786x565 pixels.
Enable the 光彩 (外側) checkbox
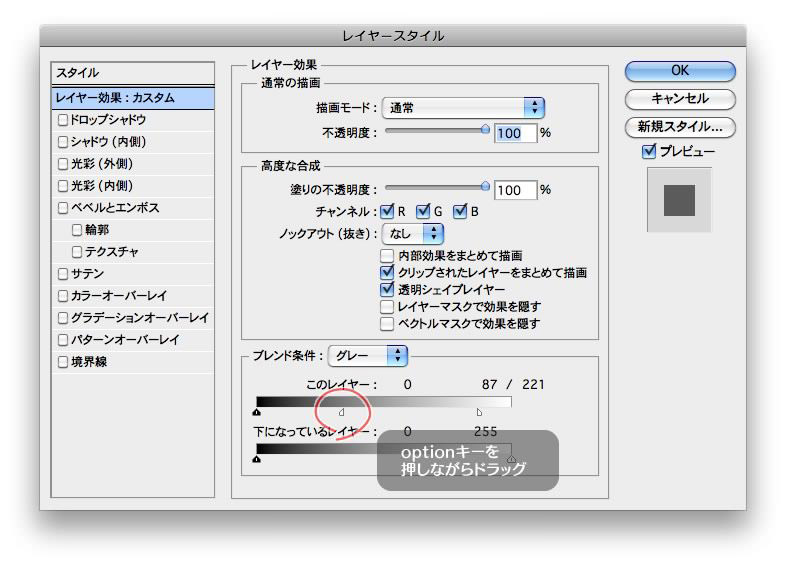[63, 164]
